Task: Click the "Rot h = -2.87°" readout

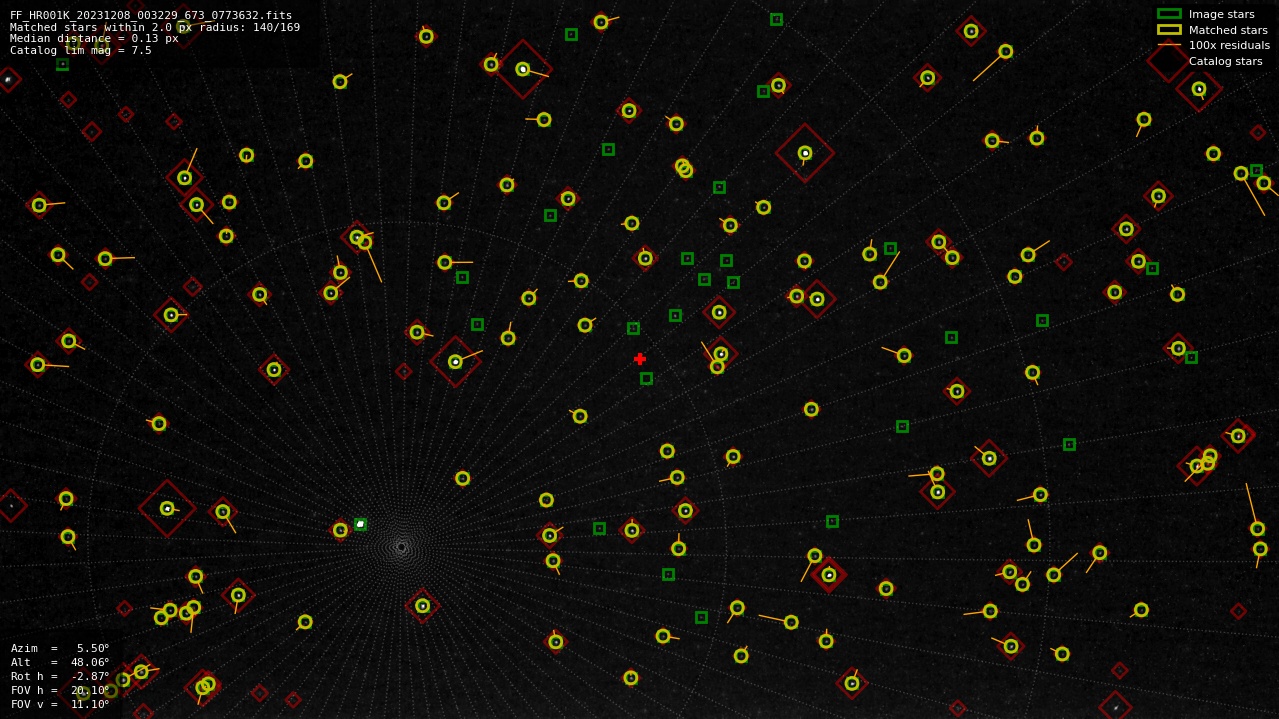Action: pos(60,676)
